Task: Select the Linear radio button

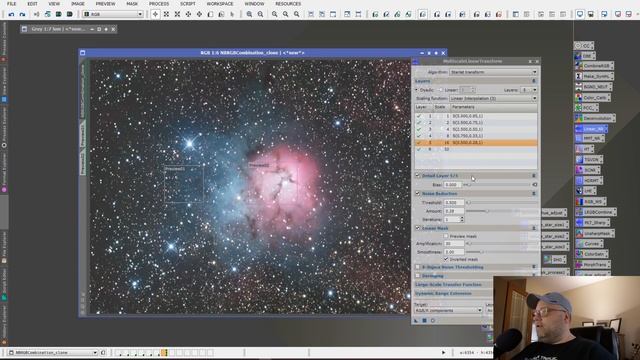Action: click(441, 90)
